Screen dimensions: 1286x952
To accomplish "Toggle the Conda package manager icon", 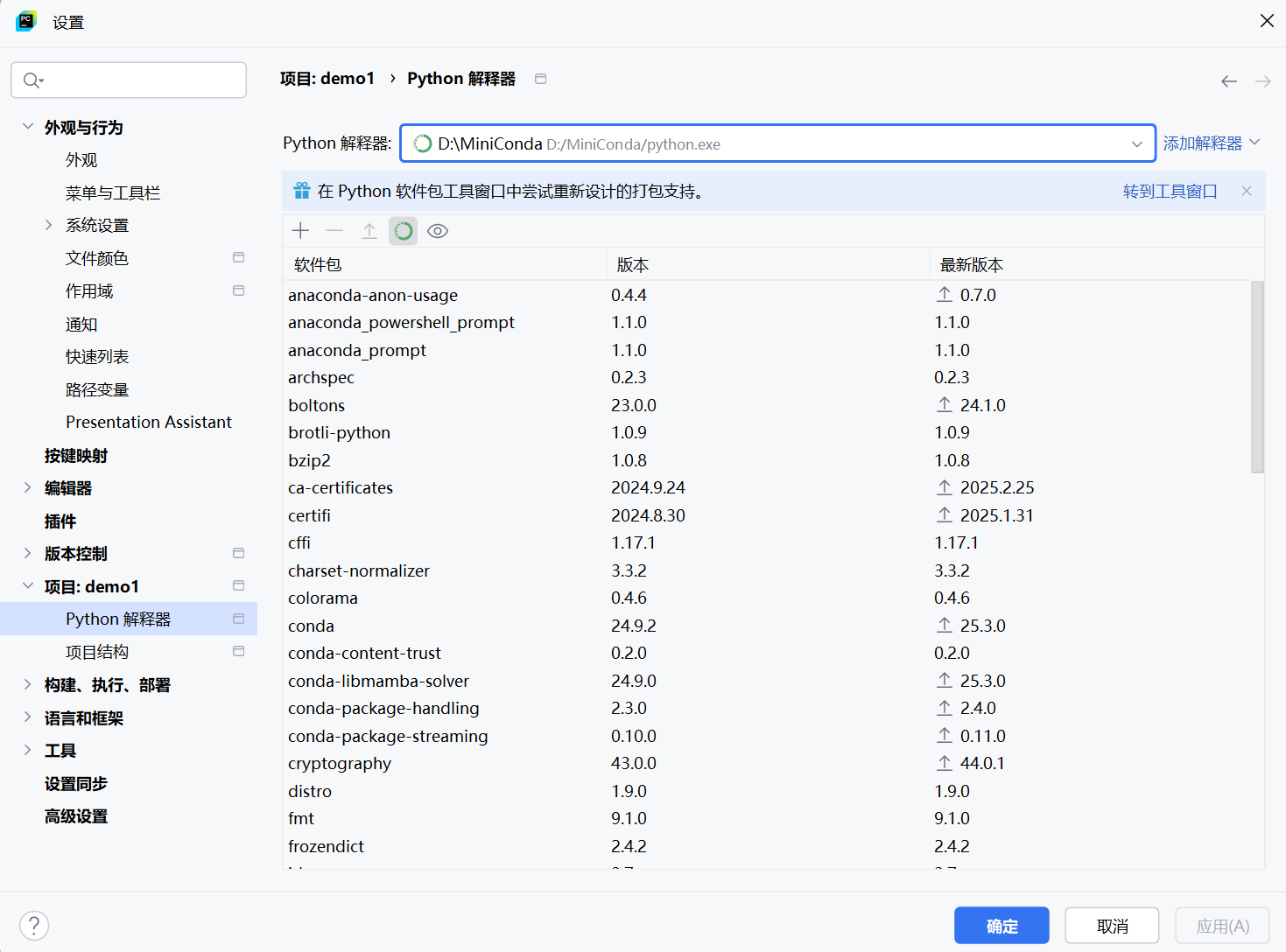I will (x=404, y=231).
